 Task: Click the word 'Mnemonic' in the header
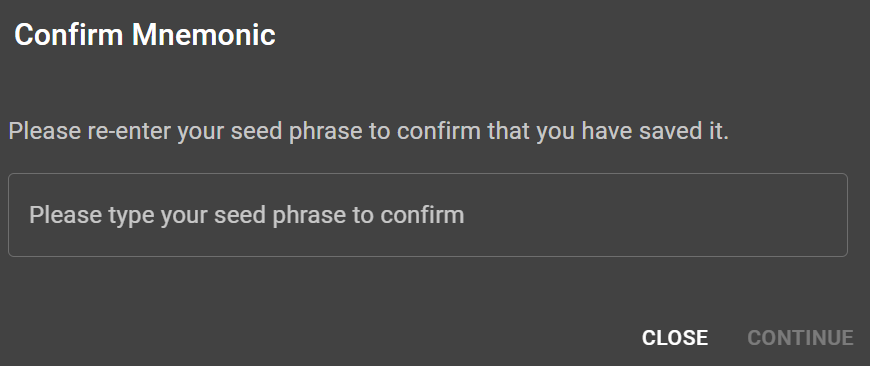pos(204,35)
